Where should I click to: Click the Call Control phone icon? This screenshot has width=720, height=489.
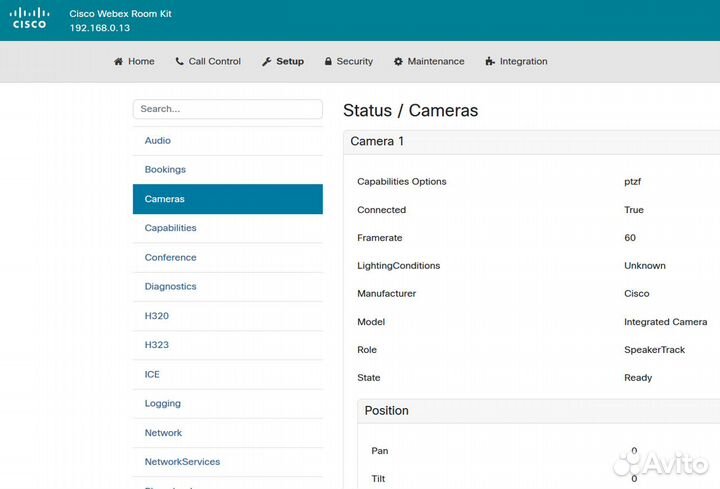[x=179, y=61]
